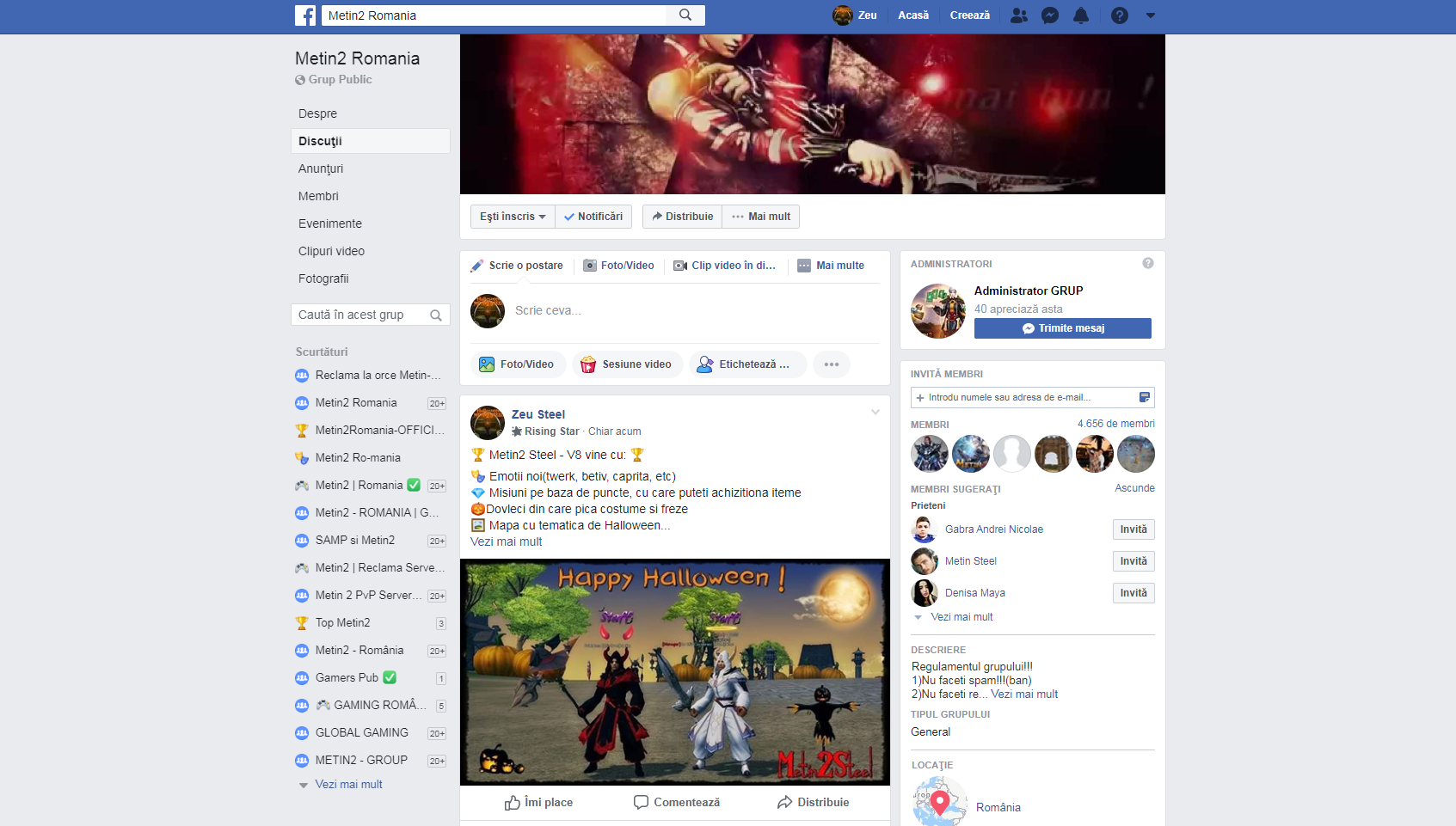The image size is (1456, 826).
Task: Open the Ești înscris dropdown
Action: pos(513,217)
